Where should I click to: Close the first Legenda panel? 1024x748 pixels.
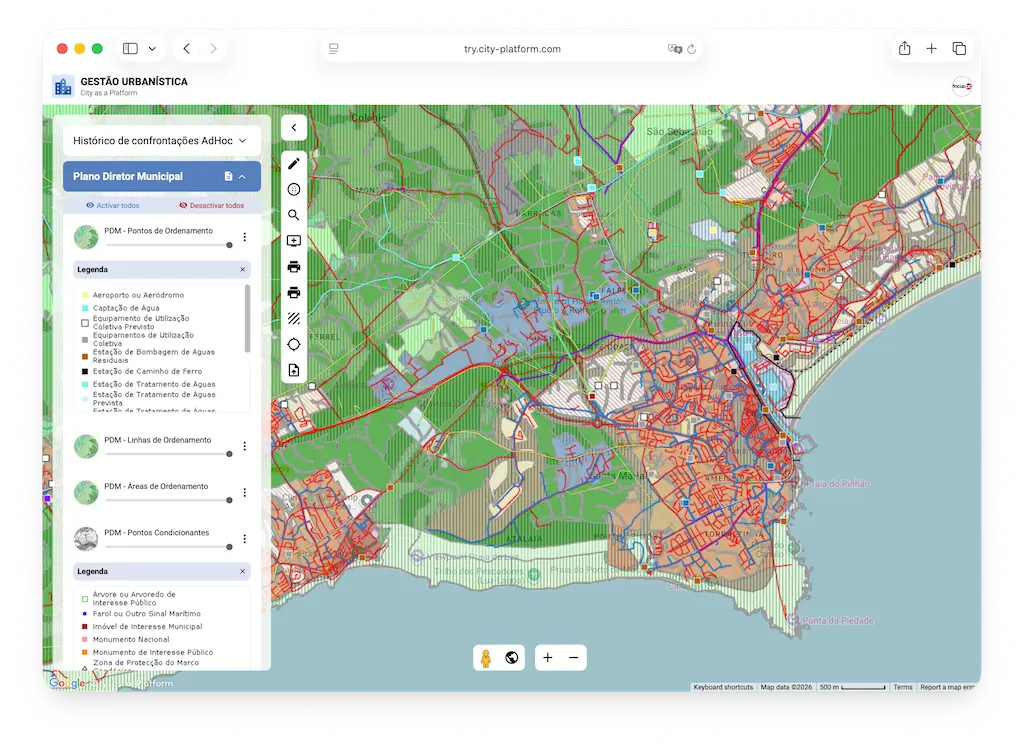[242, 270]
